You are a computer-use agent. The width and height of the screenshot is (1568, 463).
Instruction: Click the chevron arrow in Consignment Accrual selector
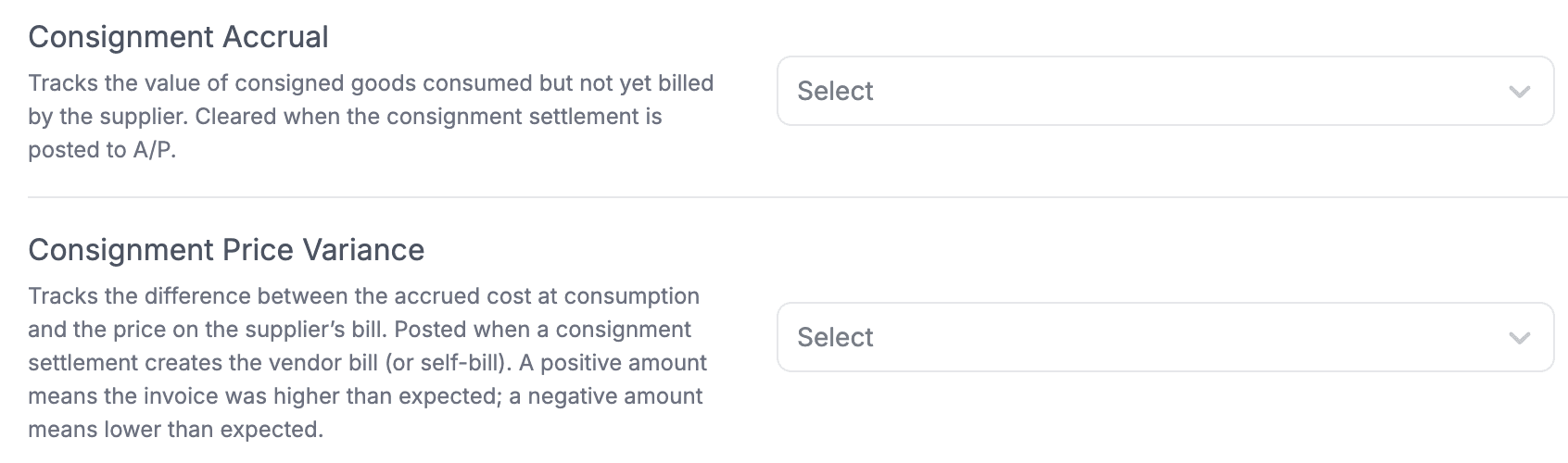(x=1518, y=92)
